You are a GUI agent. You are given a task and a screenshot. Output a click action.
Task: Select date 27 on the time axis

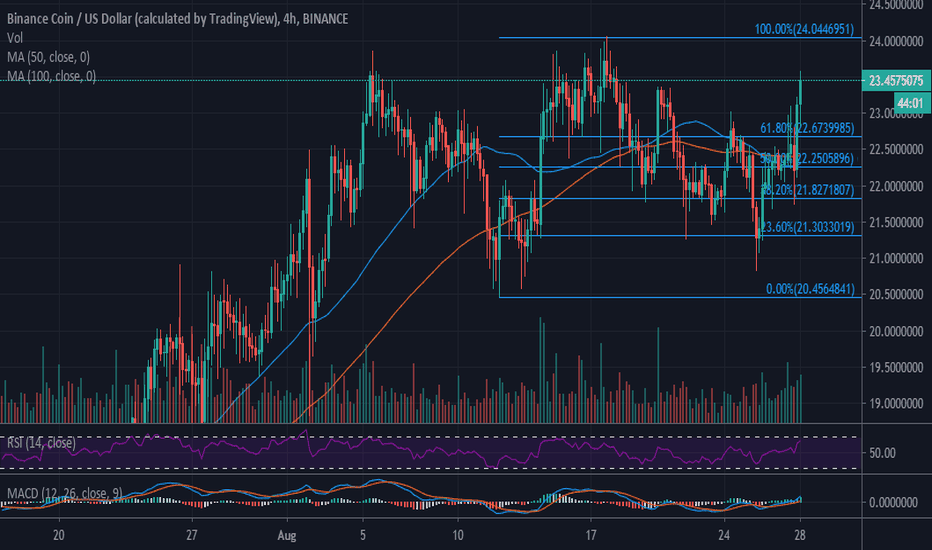pos(191,535)
